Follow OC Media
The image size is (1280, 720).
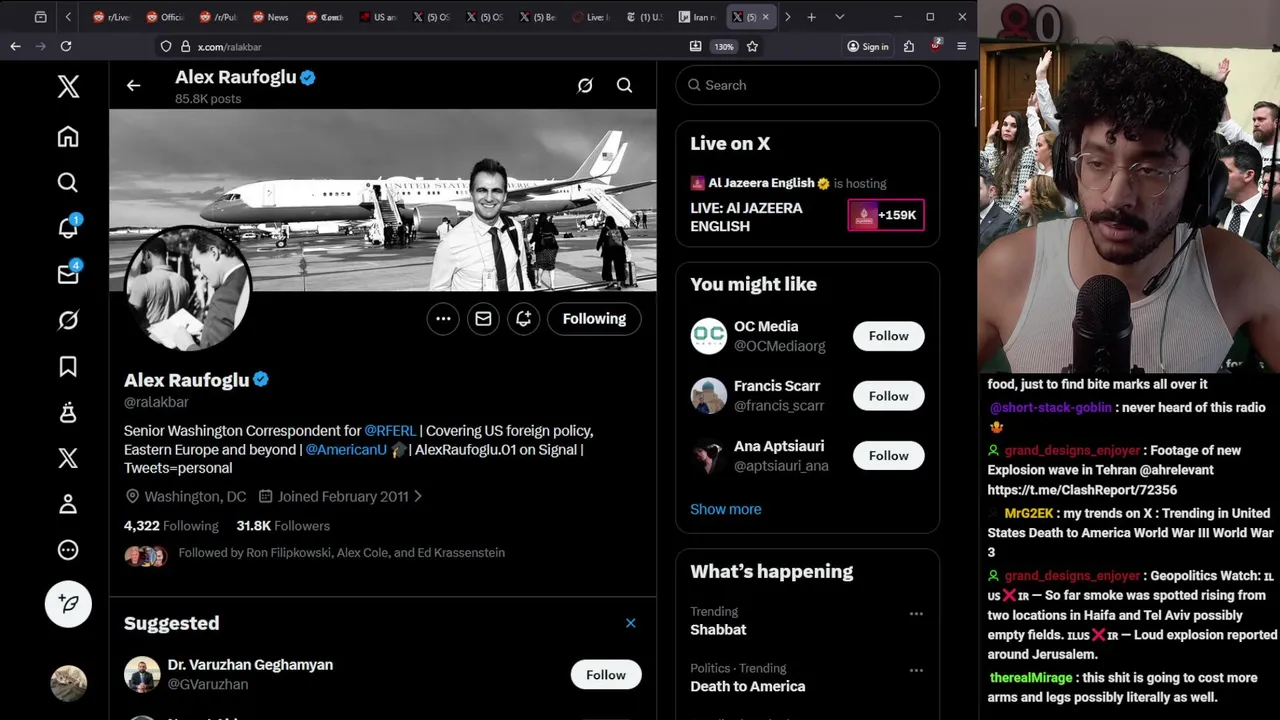pyautogui.click(x=888, y=336)
